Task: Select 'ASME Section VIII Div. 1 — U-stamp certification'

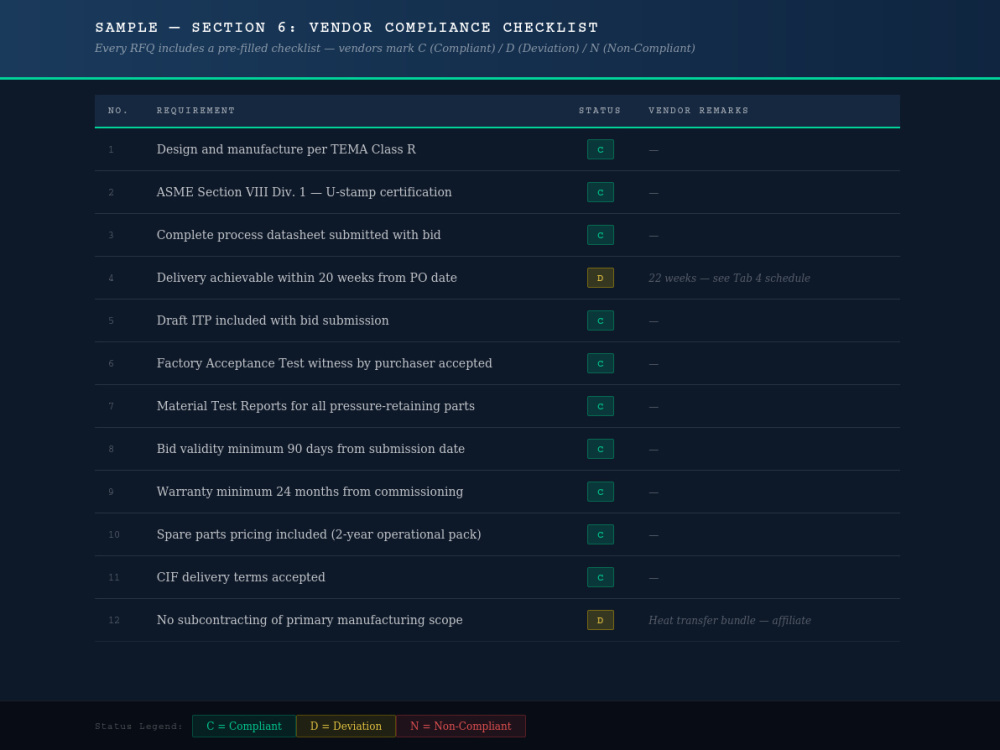Action: (304, 192)
